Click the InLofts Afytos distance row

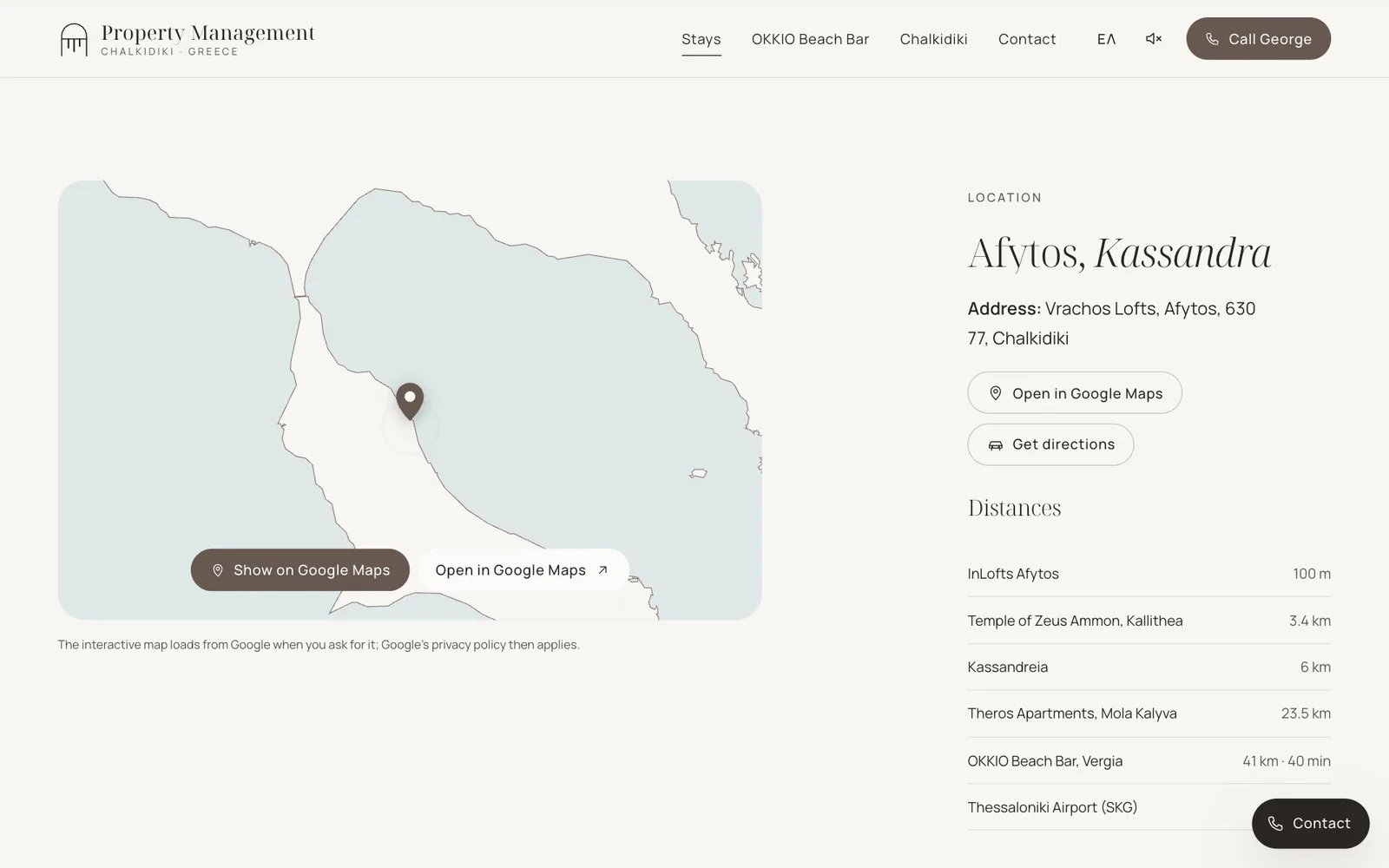click(x=1149, y=574)
